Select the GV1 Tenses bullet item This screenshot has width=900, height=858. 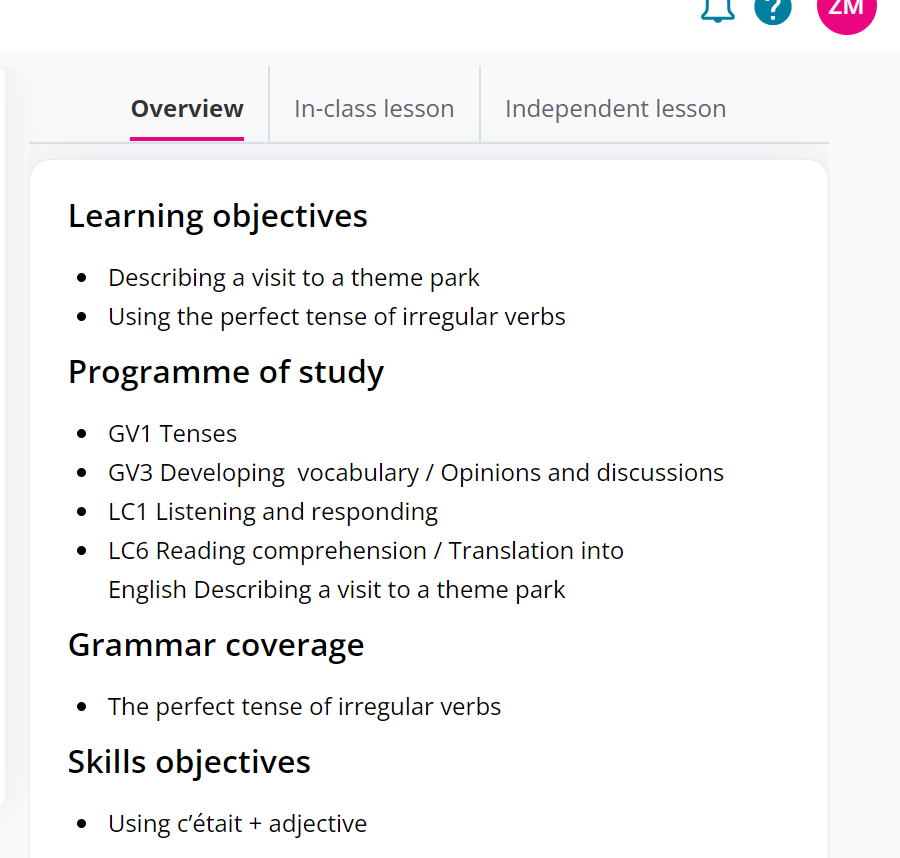click(172, 433)
